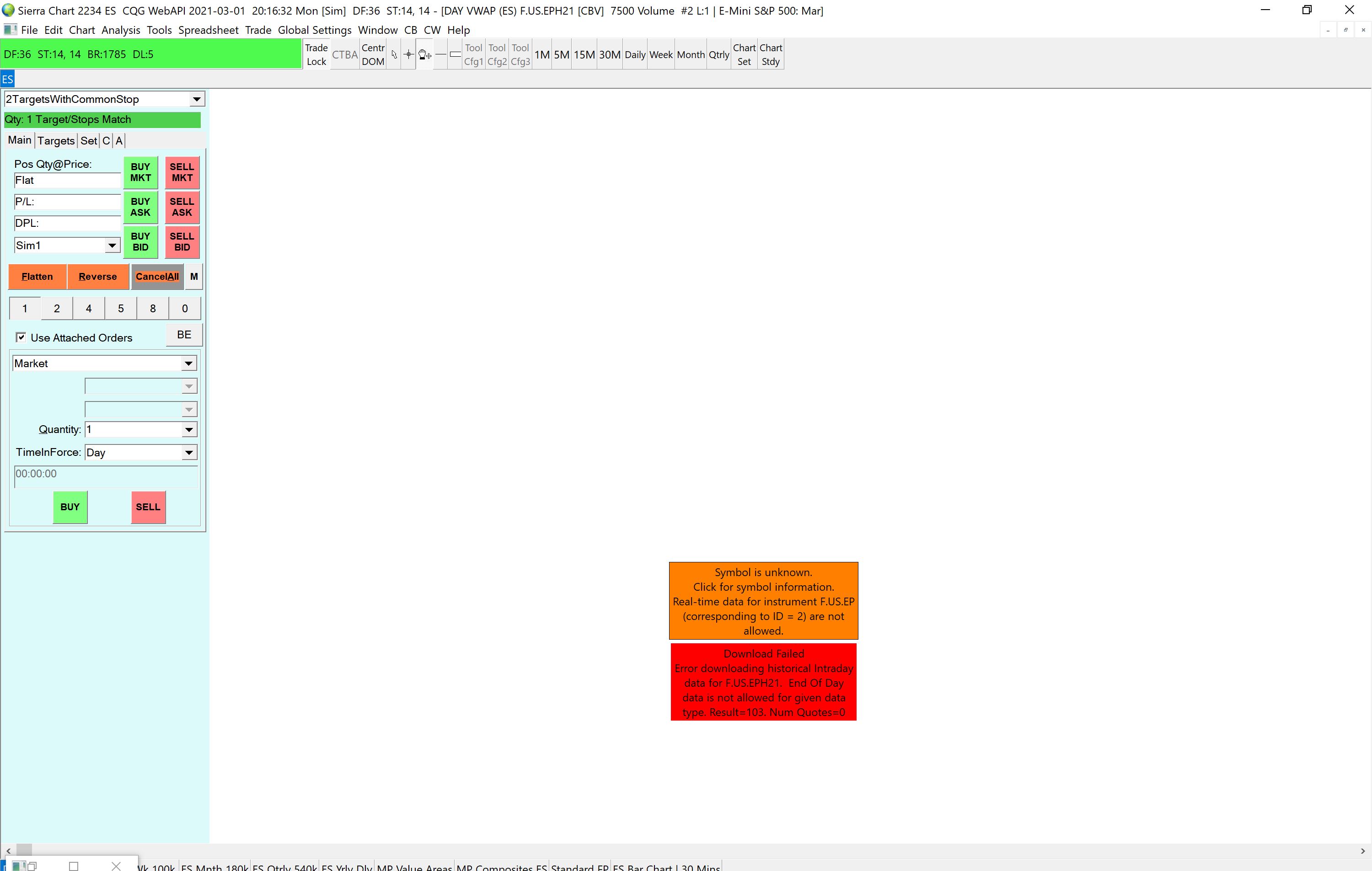
Task: Open the Sim1 account dropdown
Action: click(112, 246)
